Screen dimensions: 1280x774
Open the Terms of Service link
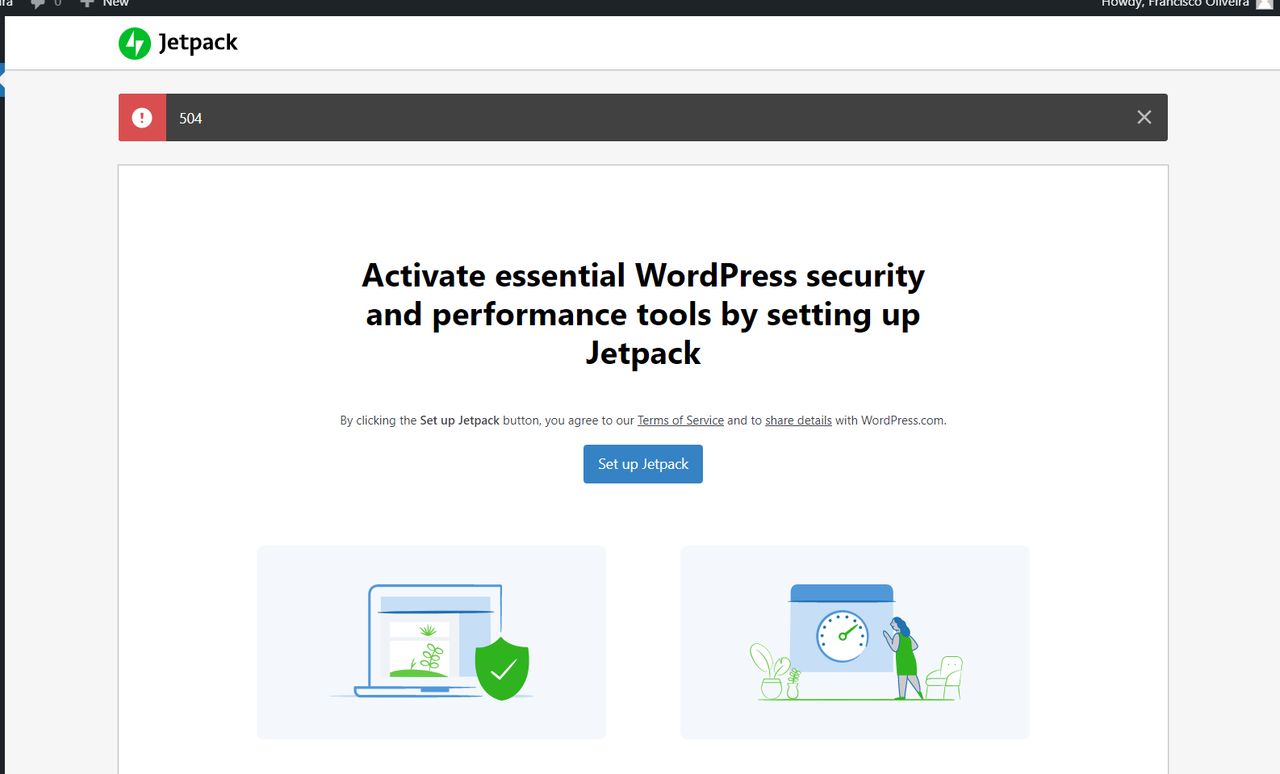pos(680,420)
